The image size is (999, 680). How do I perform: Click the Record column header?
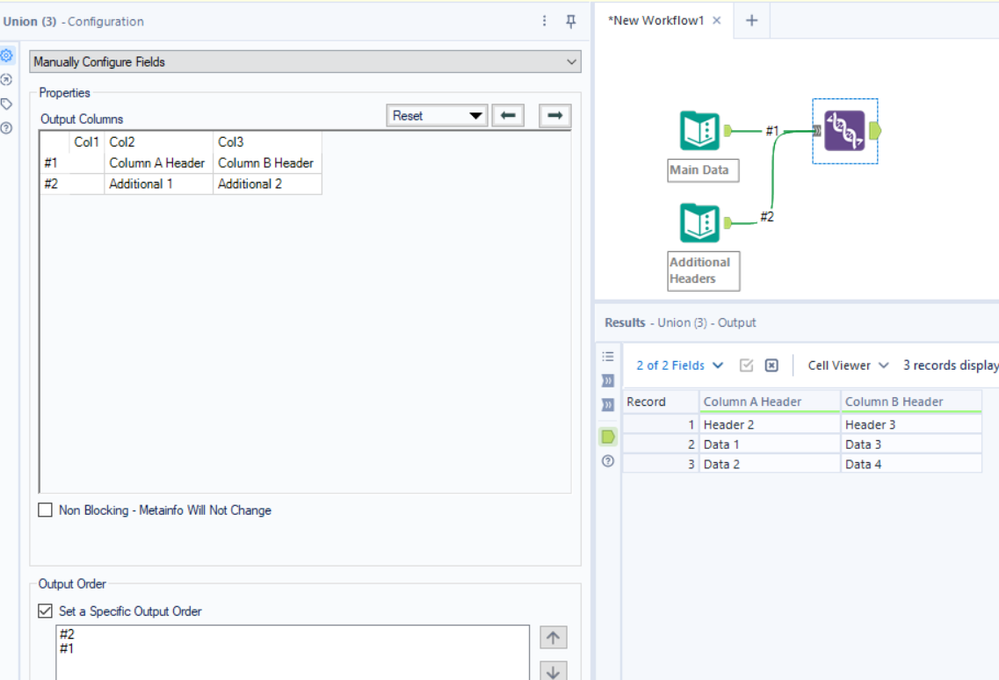(660, 401)
